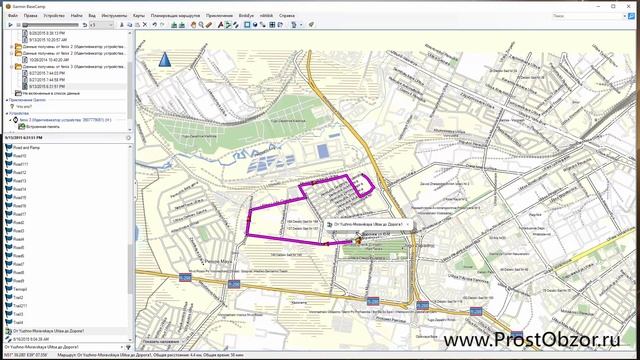Open the Вид menu

click(x=92, y=16)
